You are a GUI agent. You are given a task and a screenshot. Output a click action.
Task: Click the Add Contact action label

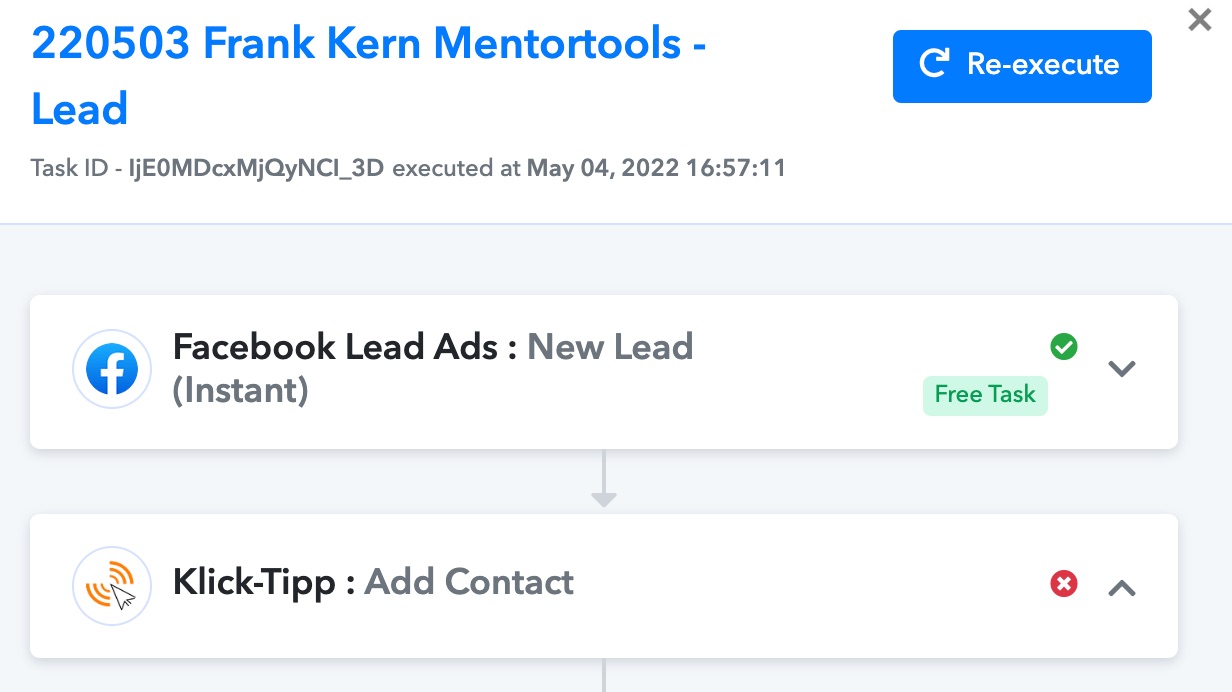pos(469,582)
